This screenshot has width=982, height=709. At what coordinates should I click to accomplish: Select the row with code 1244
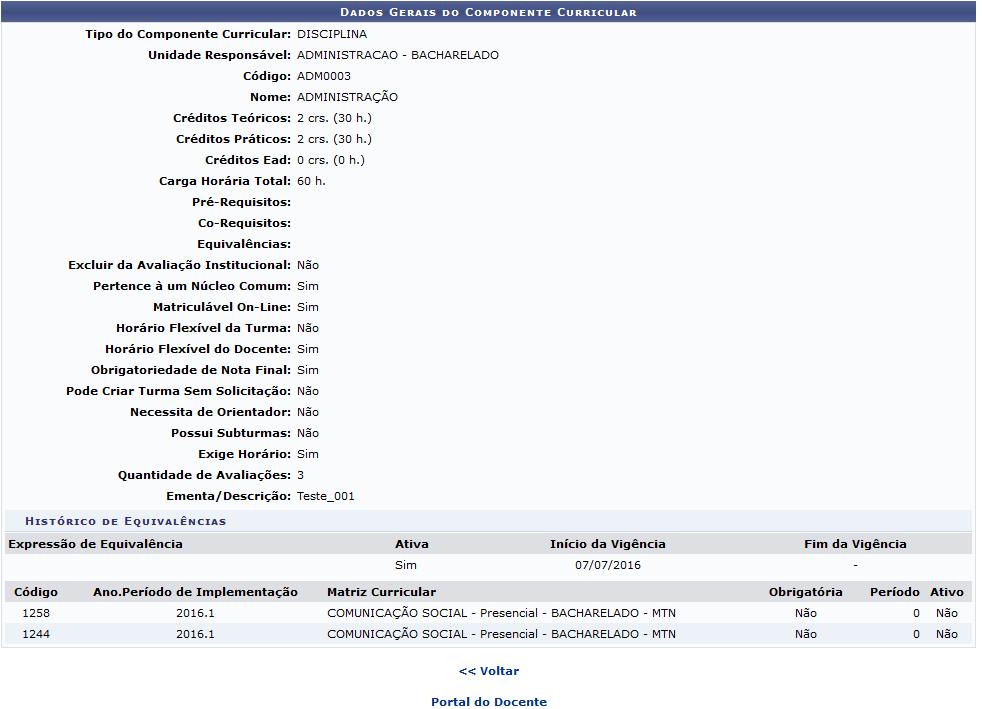tap(36, 634)
